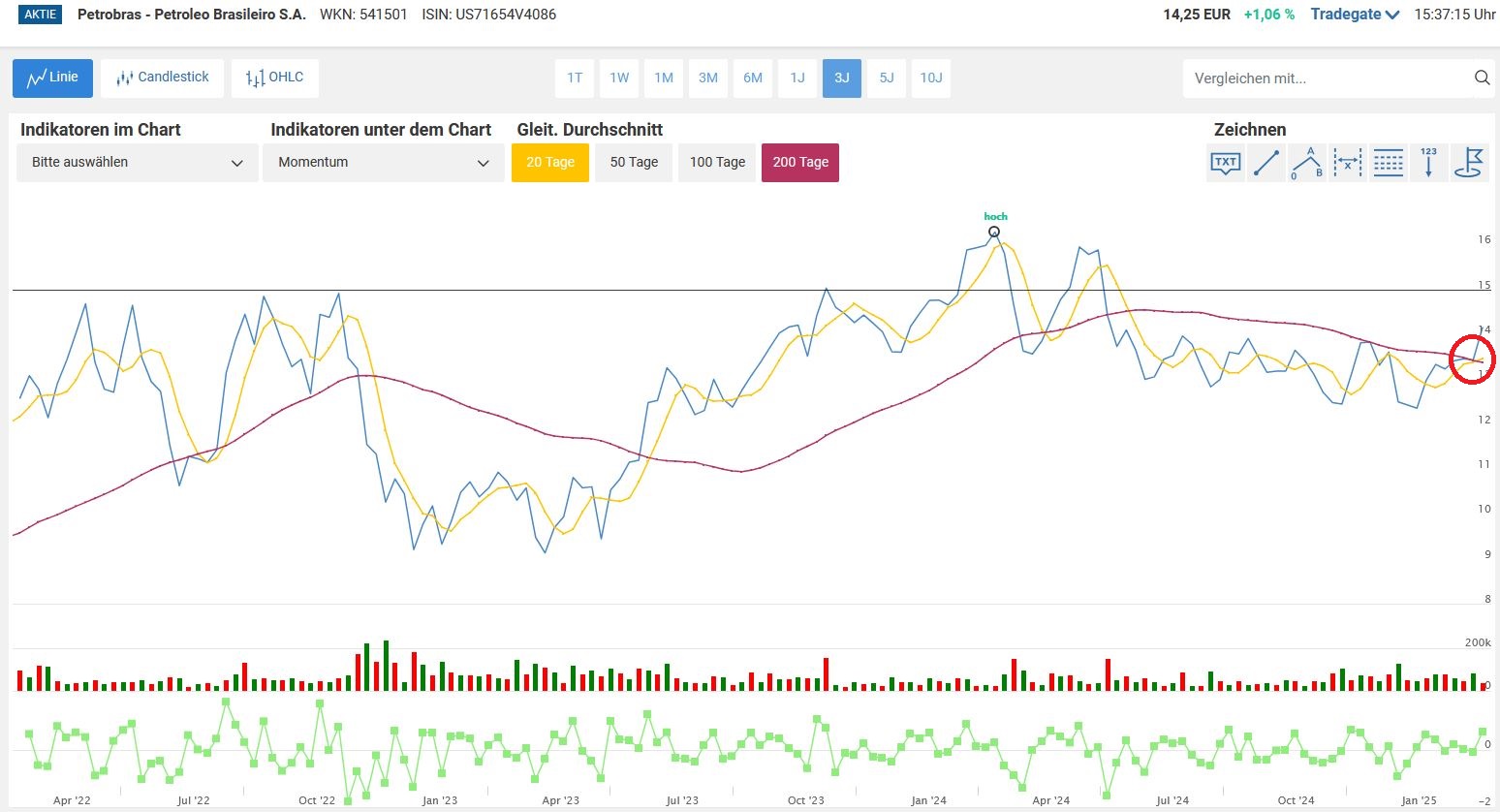1500x812 pixels.
Task: Switch chart type to OHLC
Action: point(274,78)
